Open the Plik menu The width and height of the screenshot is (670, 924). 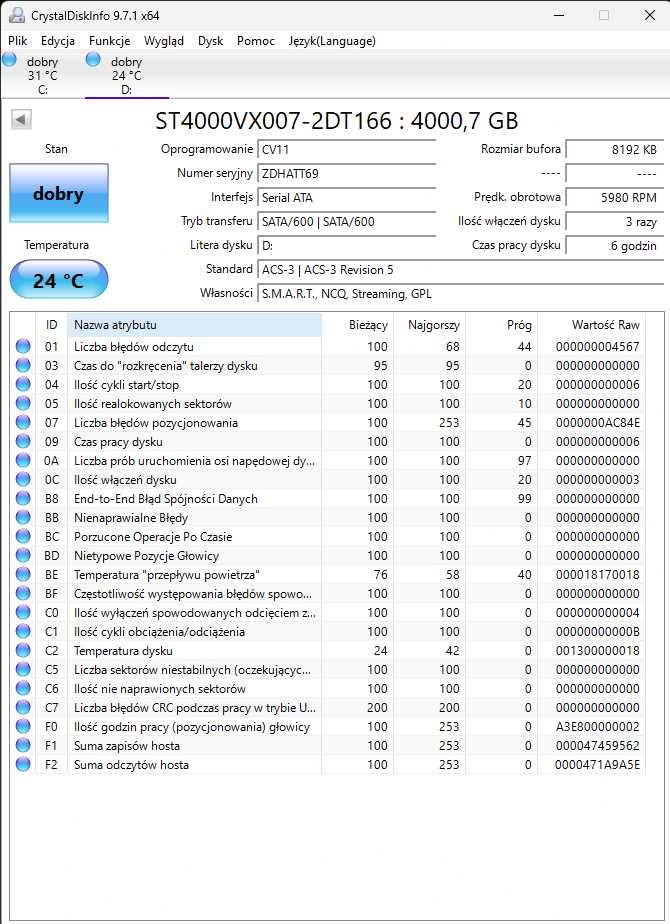(18, 41)
